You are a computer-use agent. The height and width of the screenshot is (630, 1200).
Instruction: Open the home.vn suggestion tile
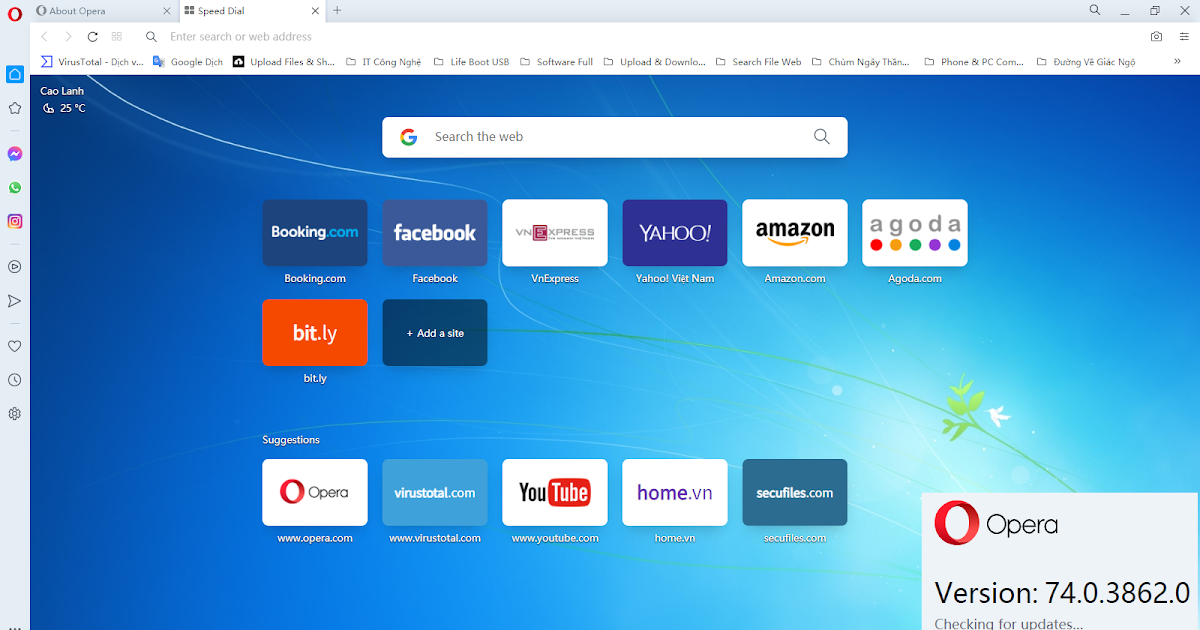(675, 492)
